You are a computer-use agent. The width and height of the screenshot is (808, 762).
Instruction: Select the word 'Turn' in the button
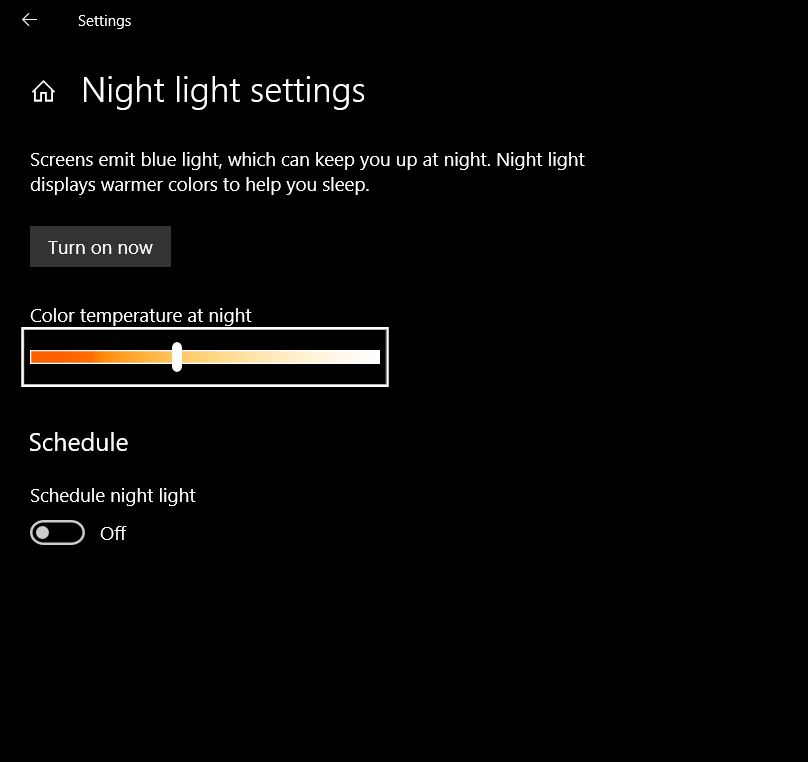coord(66,247)
